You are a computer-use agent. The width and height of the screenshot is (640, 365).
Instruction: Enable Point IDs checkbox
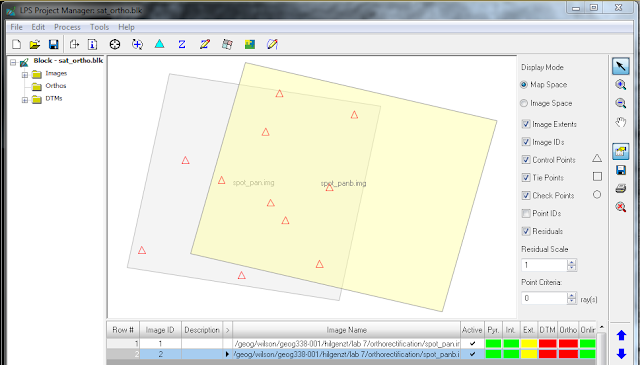coord(526,213)
